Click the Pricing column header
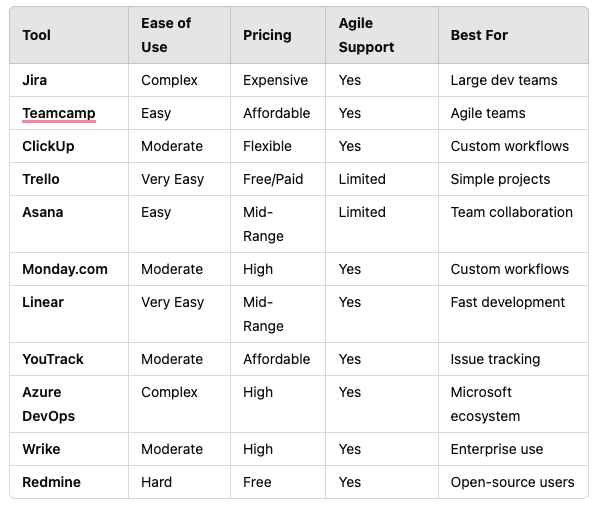Viewport: 600px width, 511px height. coord(267,35)
